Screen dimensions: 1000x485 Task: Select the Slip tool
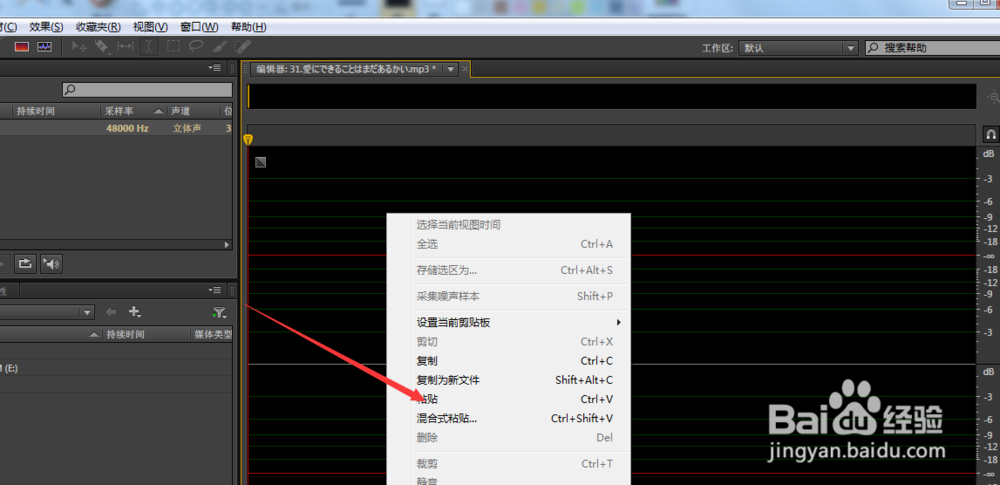(x=126, y=47)
